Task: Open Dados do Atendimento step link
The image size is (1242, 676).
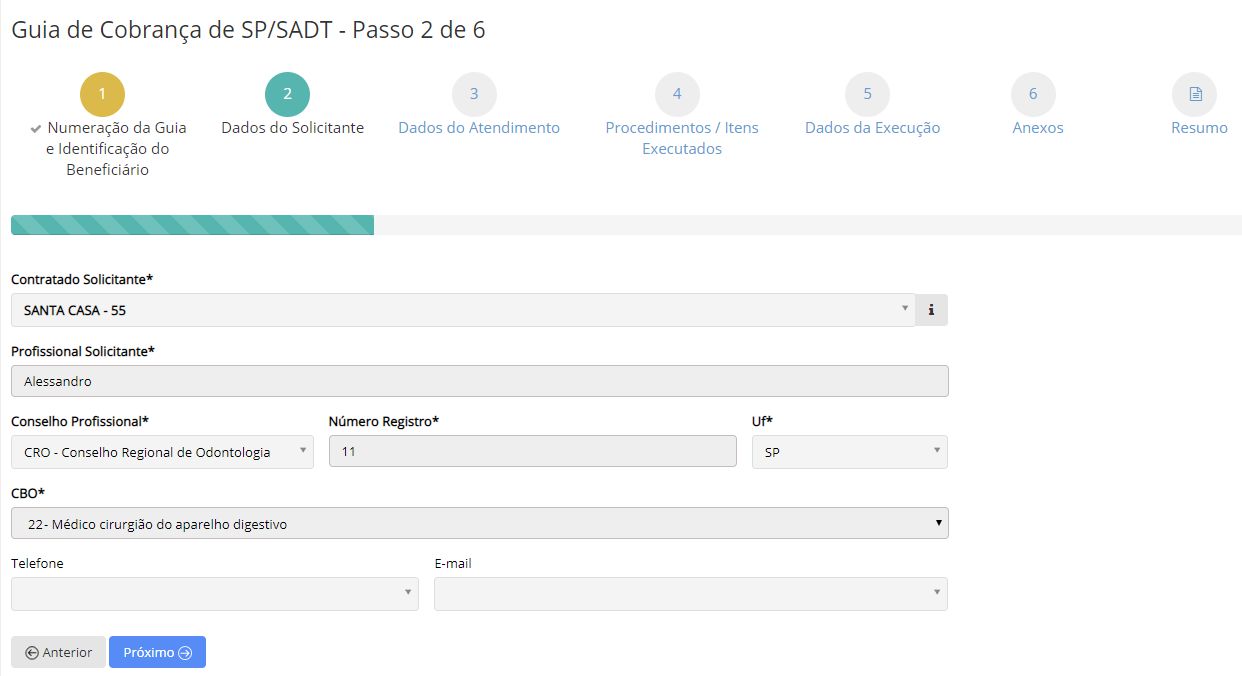Action: tap(479, 128)
